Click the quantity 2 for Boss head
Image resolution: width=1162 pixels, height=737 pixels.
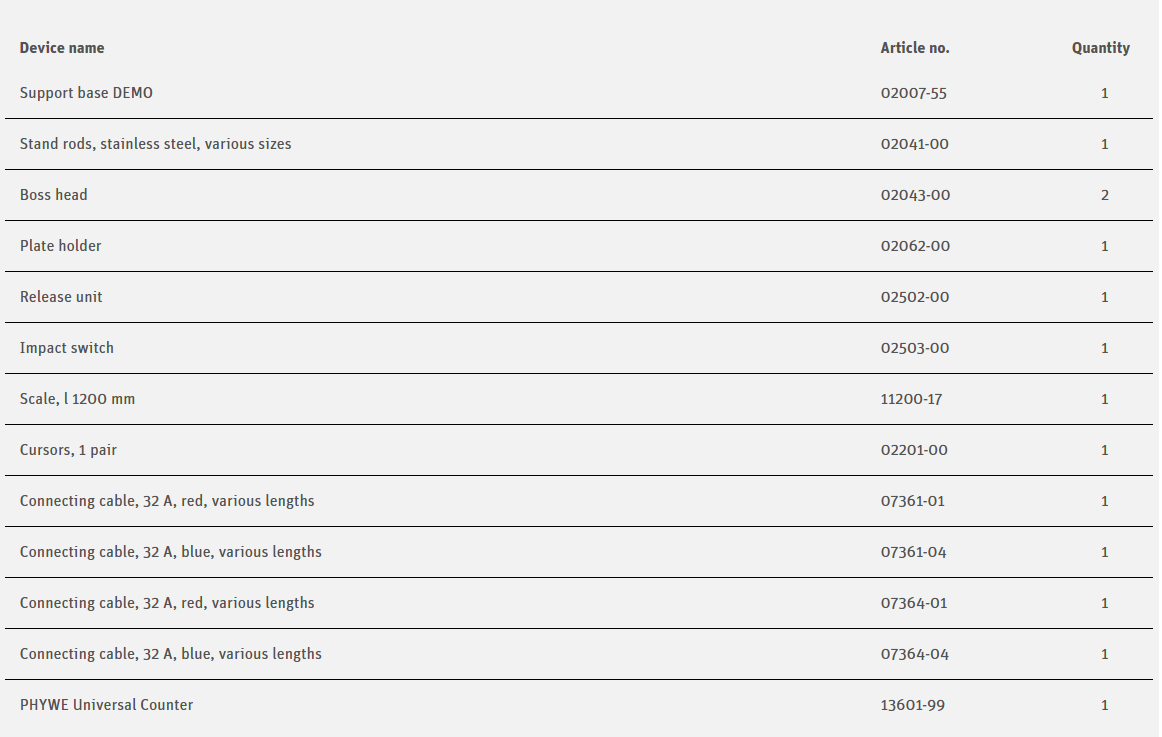(1104, 195)
